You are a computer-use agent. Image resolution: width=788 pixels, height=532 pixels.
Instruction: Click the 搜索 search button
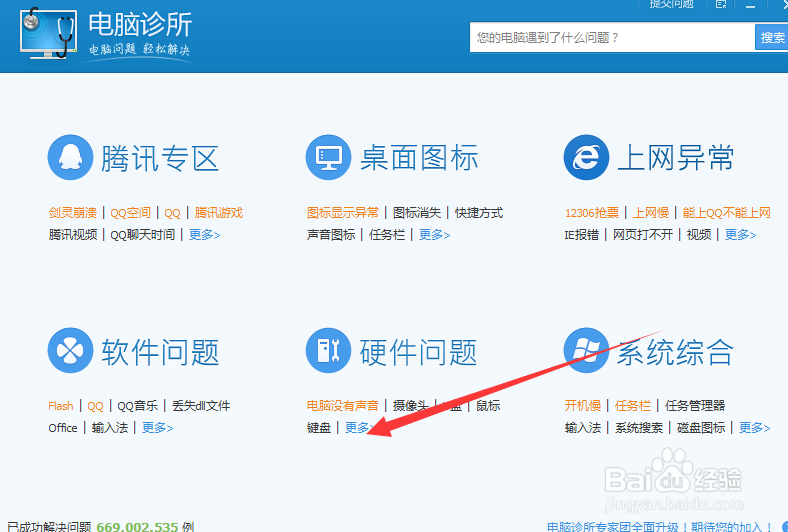772,38
